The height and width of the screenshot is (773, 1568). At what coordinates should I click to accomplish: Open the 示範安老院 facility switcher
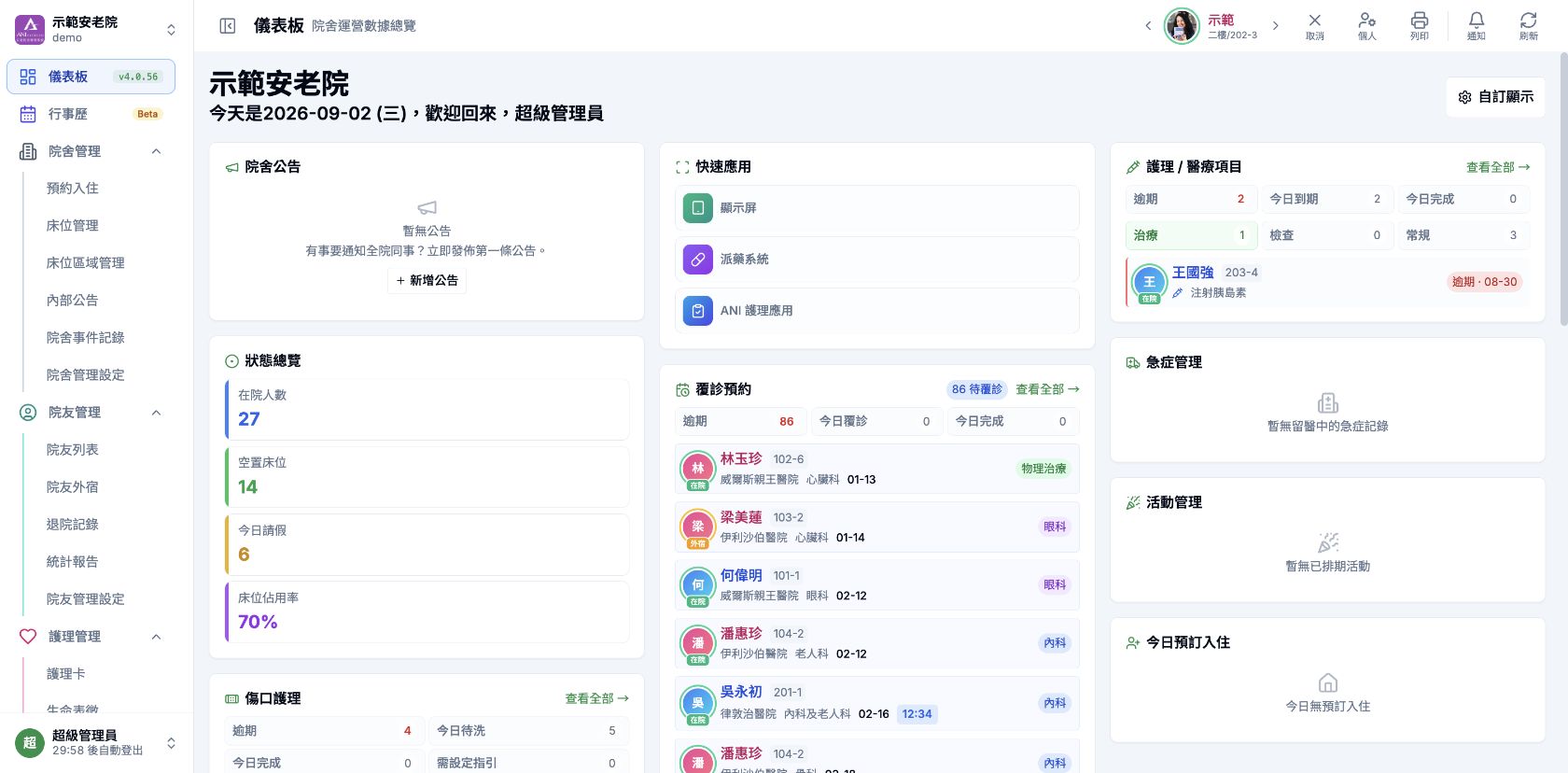pos(96,29)
